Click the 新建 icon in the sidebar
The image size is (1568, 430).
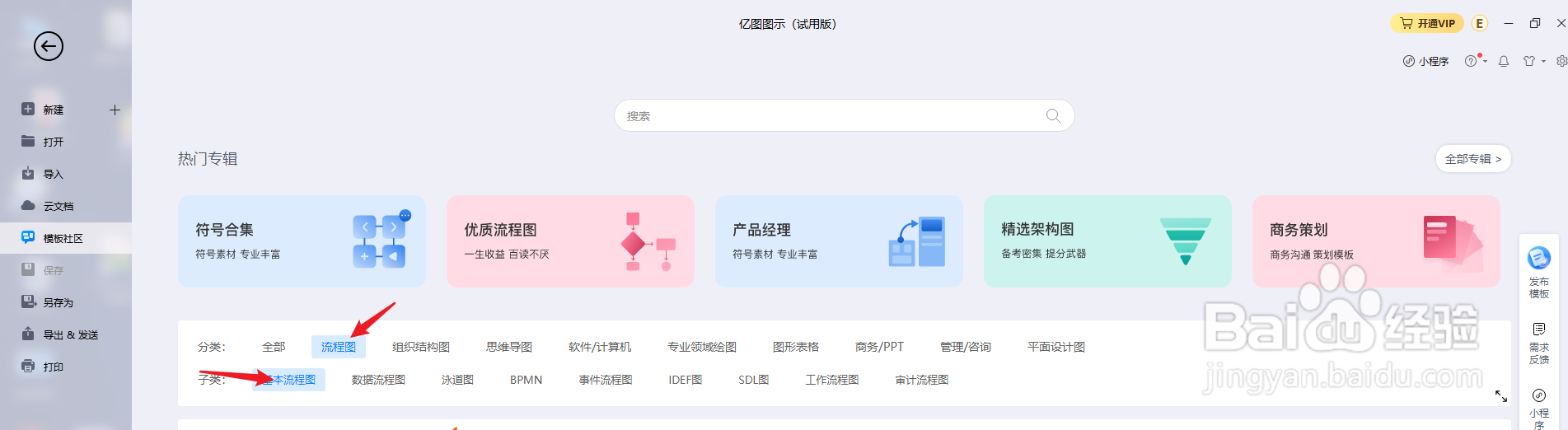pyautogui.click(x=28, y=109)
